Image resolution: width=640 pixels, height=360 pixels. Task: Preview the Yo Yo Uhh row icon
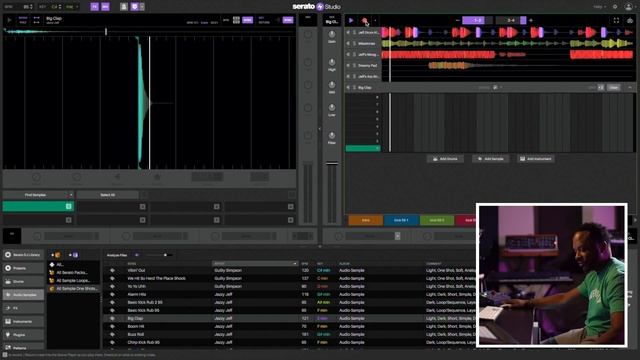pyautogui.click(x=112, y=286)
